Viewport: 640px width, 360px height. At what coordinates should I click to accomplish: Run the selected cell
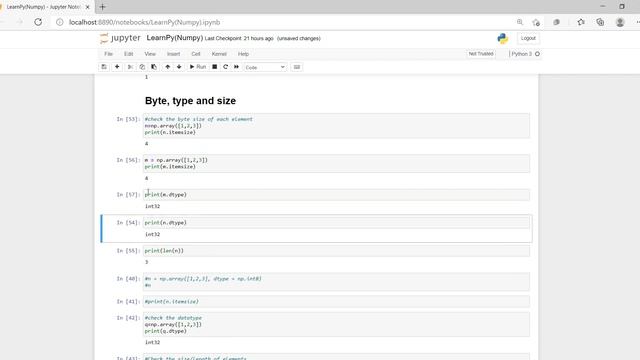[198, 67]
